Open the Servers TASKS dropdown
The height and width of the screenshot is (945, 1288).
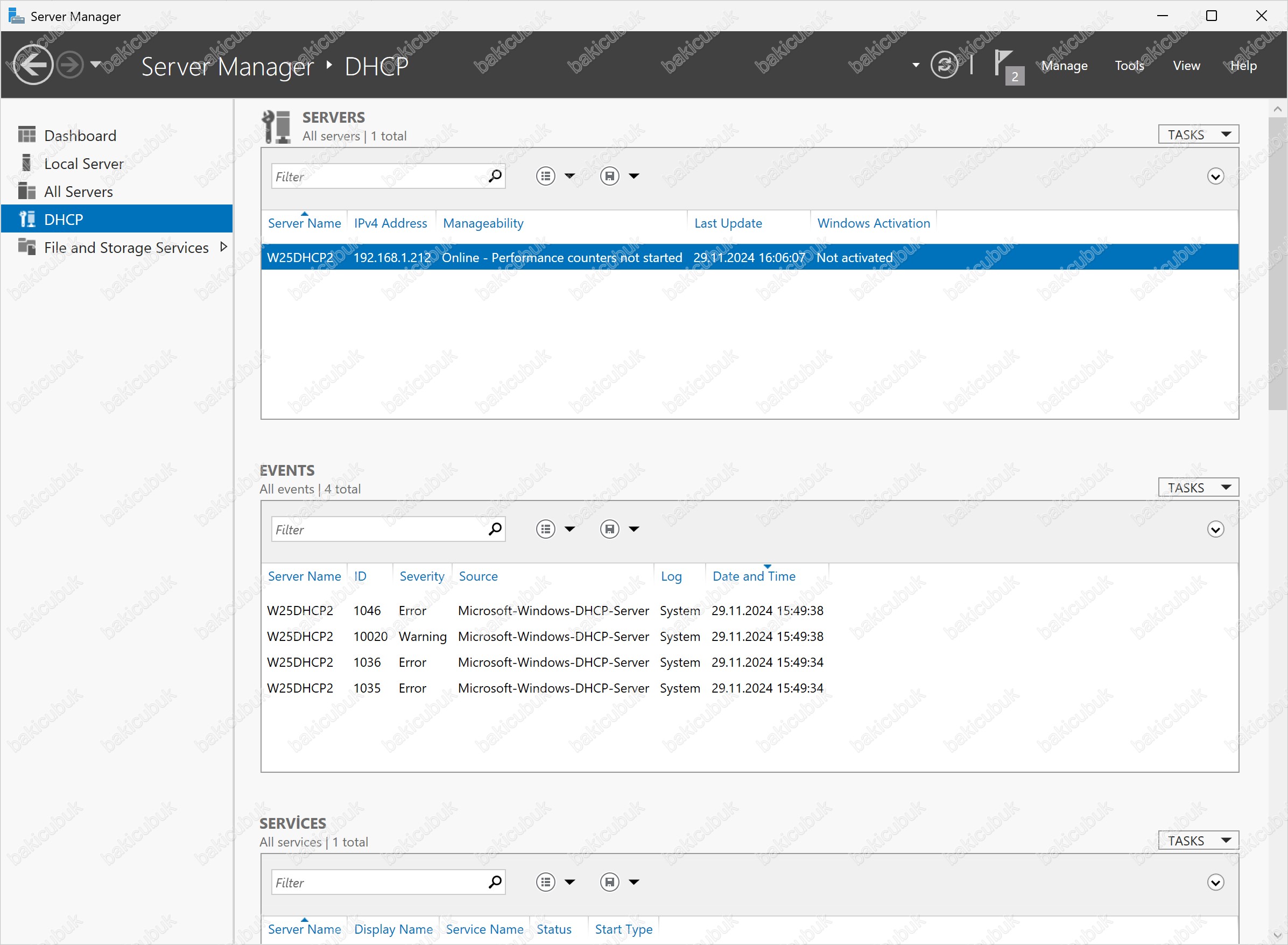[1198, 135]
